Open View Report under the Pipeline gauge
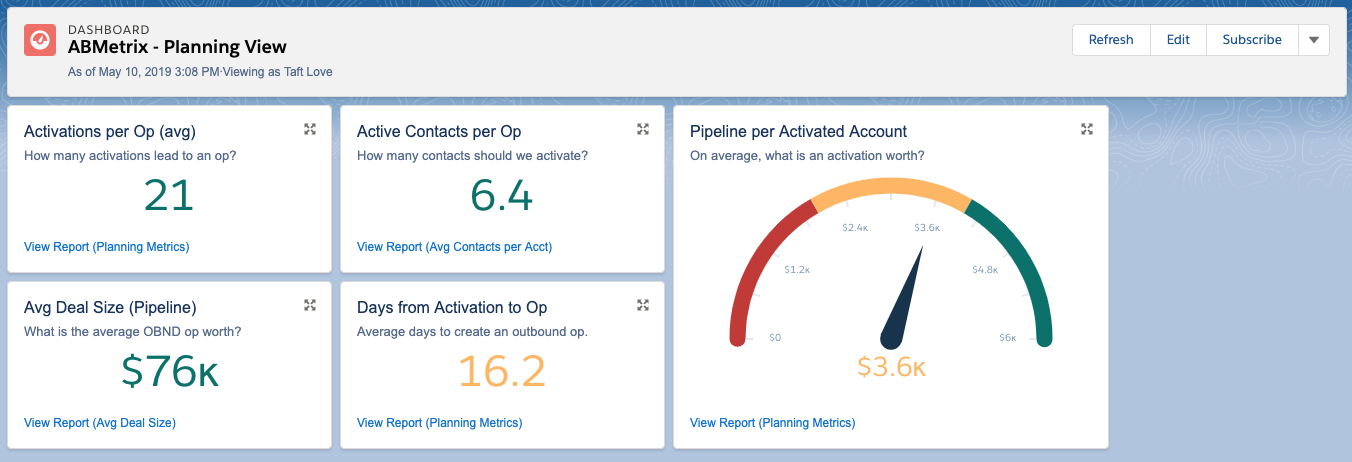Image resolution: width=1352 pixels, height=462 pixels. point(772,423)
